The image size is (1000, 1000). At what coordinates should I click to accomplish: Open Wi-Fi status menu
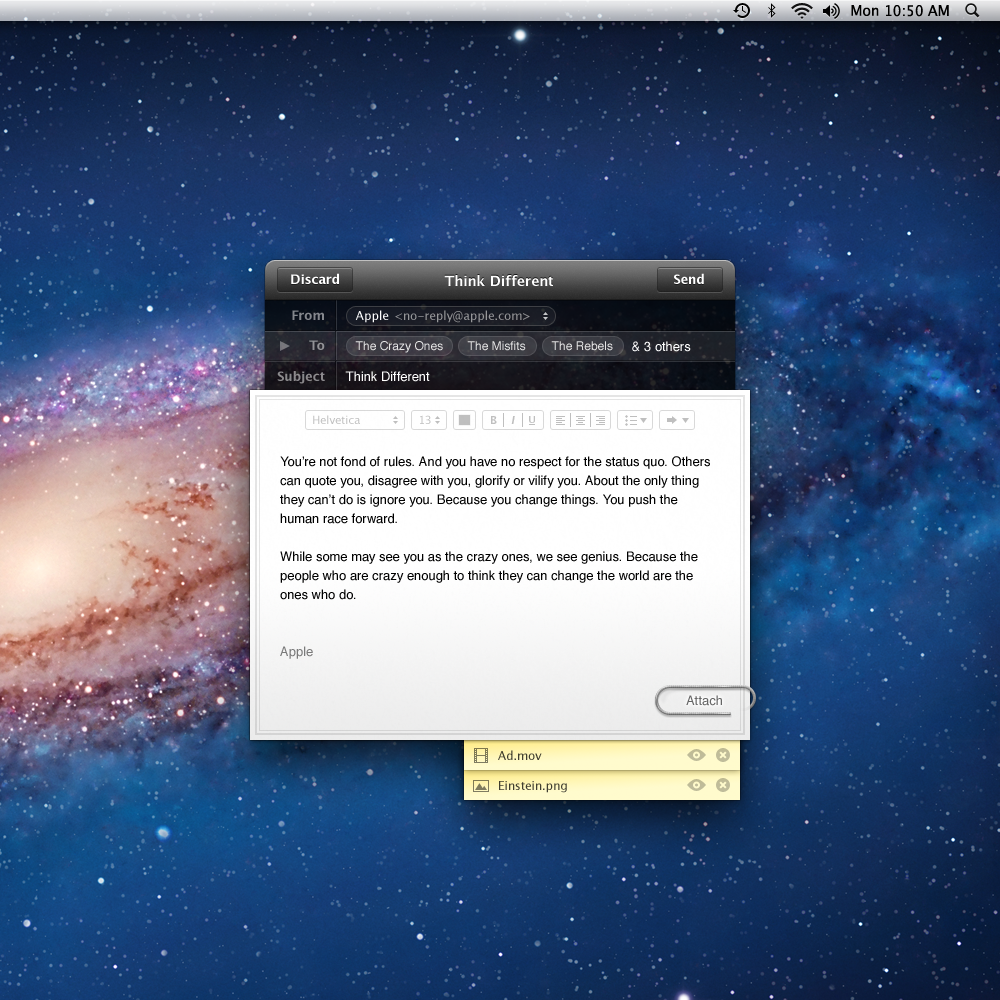click(801, 10)
